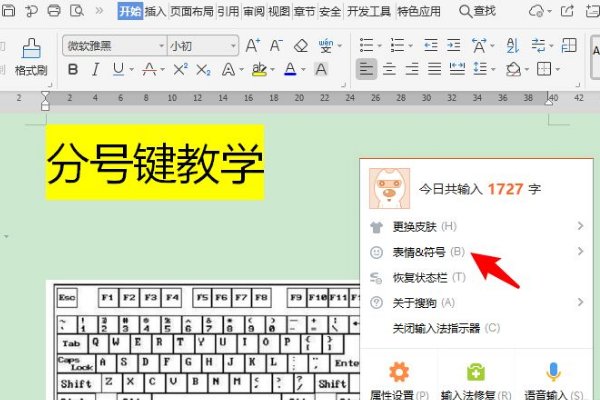
Task: Toggle Superscript formatting
Action: pos(180,69)
